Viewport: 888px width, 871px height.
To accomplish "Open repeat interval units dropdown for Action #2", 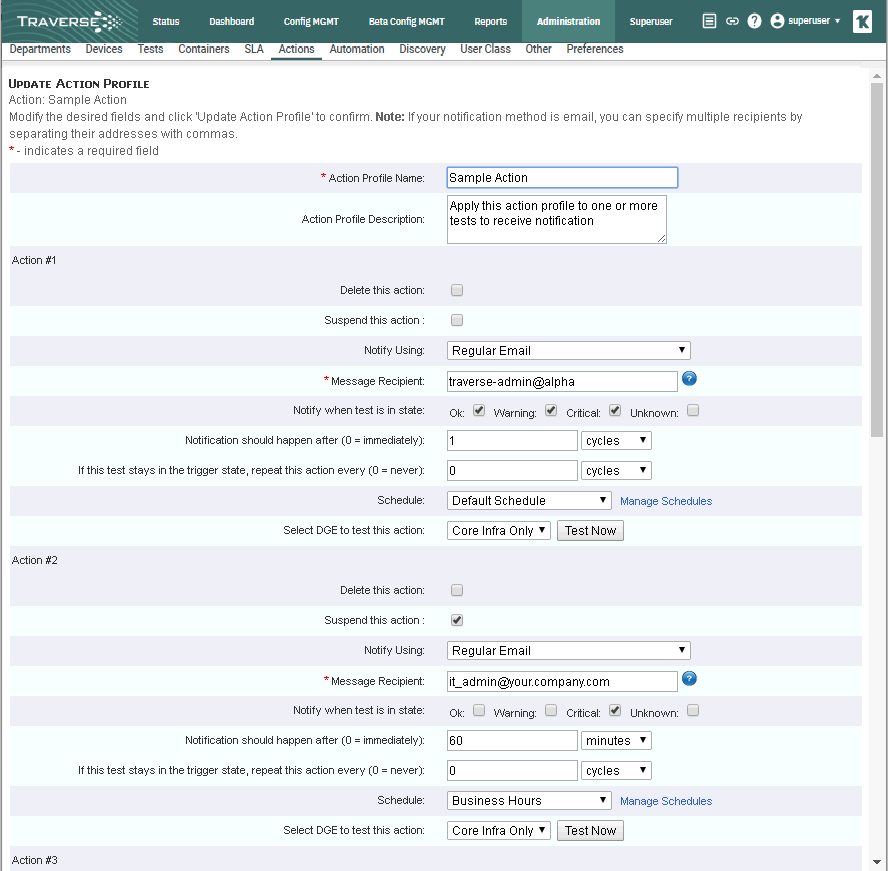I will (x=616, y=771).
